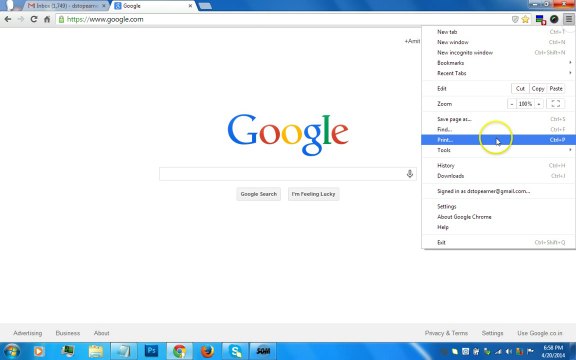Open the computer monitor taskbar icon
Viewport: 576px width, 360px height.
68,351
